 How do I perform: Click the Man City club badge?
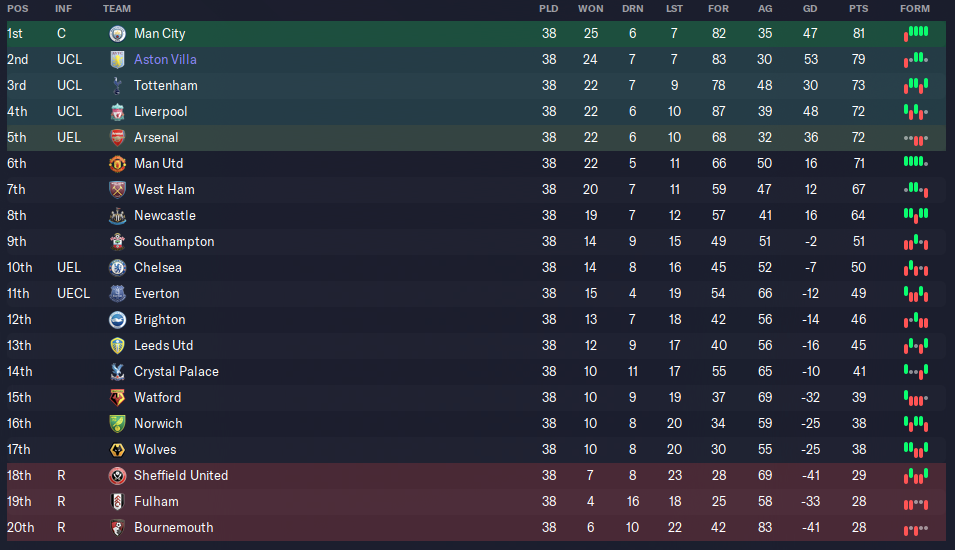pyautogui.click(x=117, y=33)
